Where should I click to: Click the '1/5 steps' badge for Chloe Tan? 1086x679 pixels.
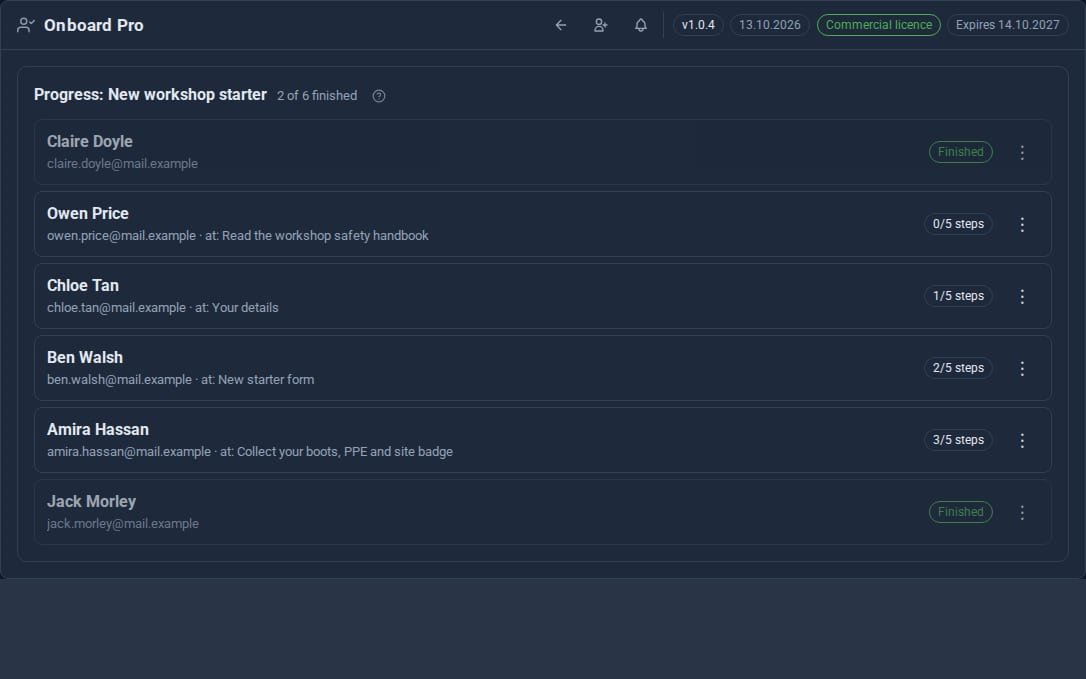(x=959, y=296)
